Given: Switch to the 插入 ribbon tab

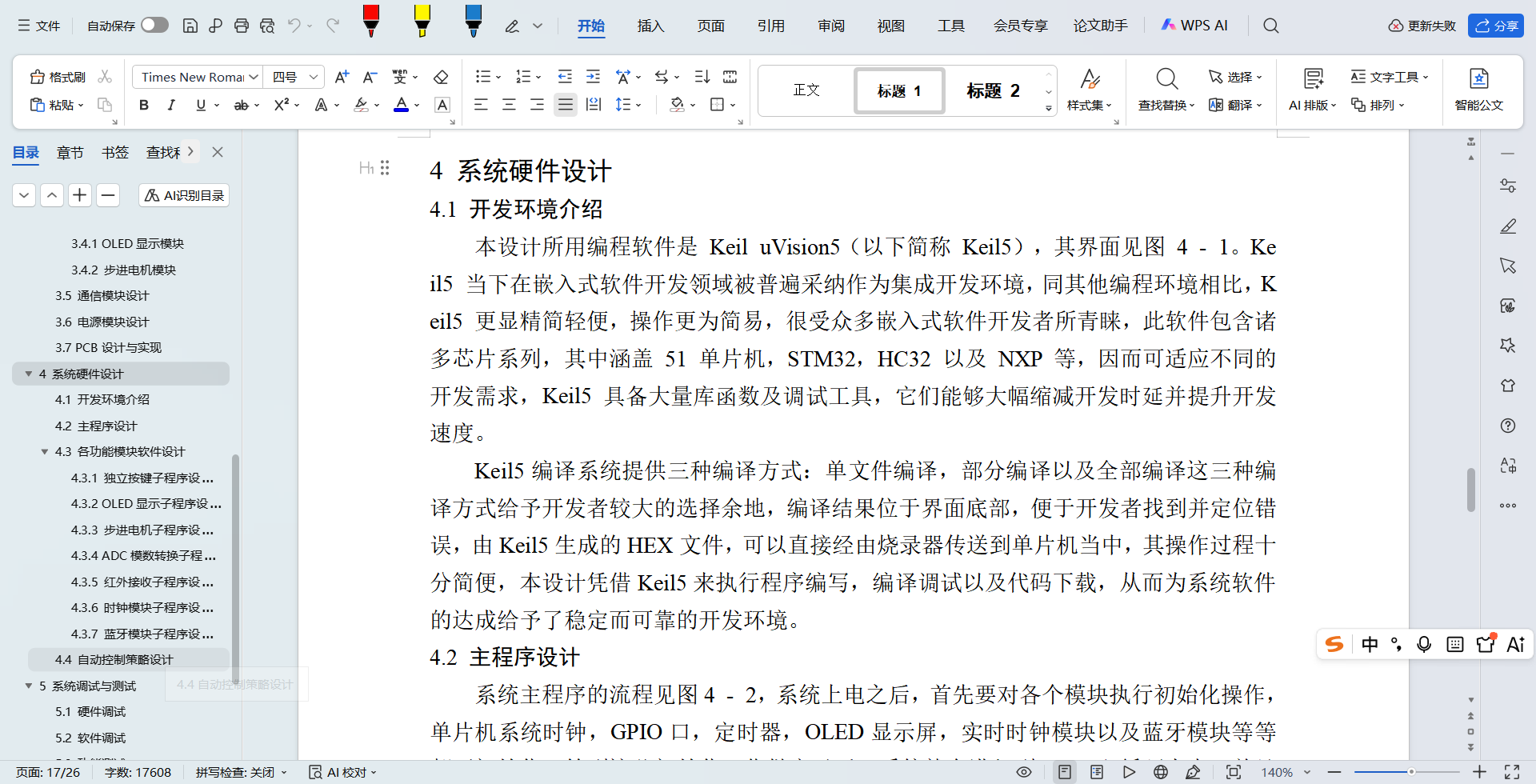Looking at the screenshot, I should point(650,26).
